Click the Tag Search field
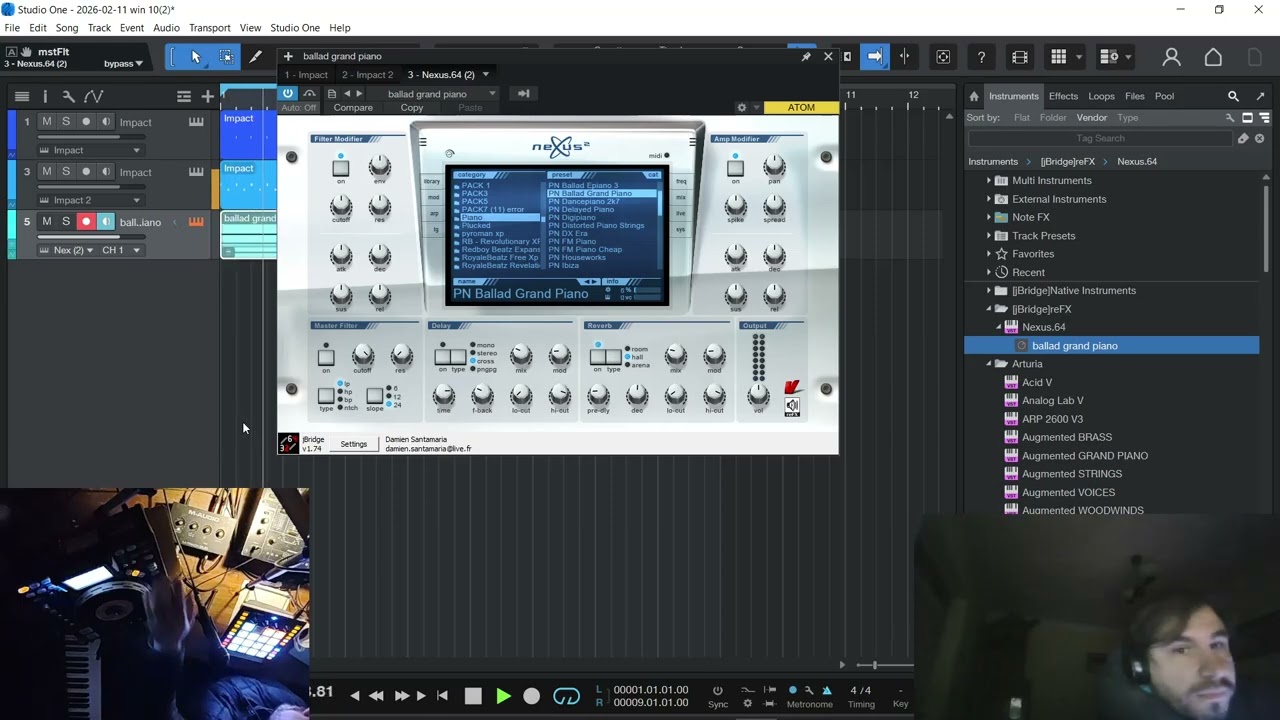Viewport: 1280px width, 720px height. click(1101, 138)
